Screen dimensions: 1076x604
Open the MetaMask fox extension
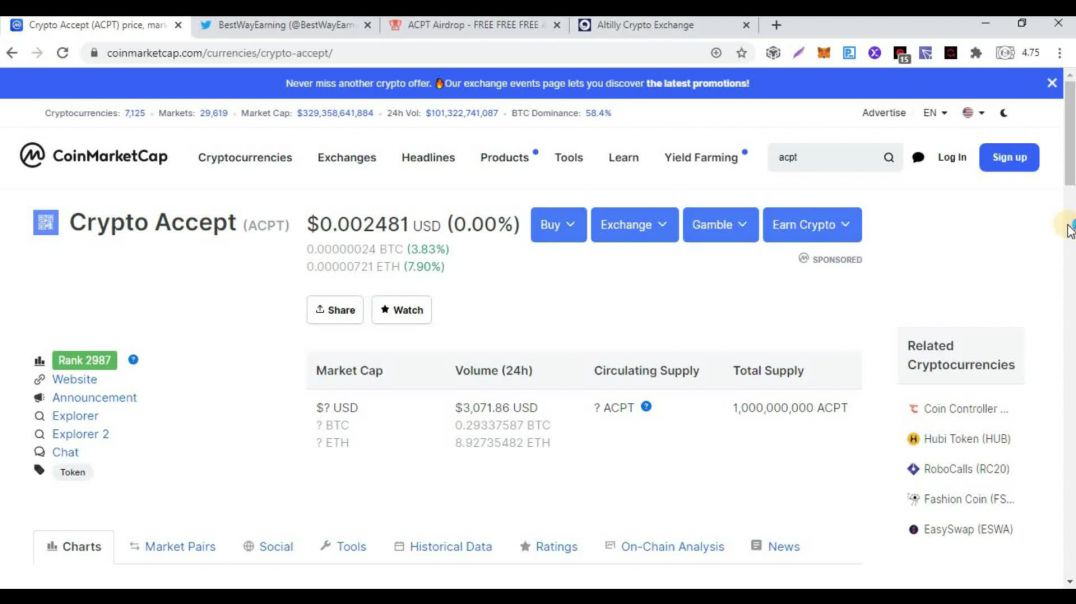(x=823, y=53)
